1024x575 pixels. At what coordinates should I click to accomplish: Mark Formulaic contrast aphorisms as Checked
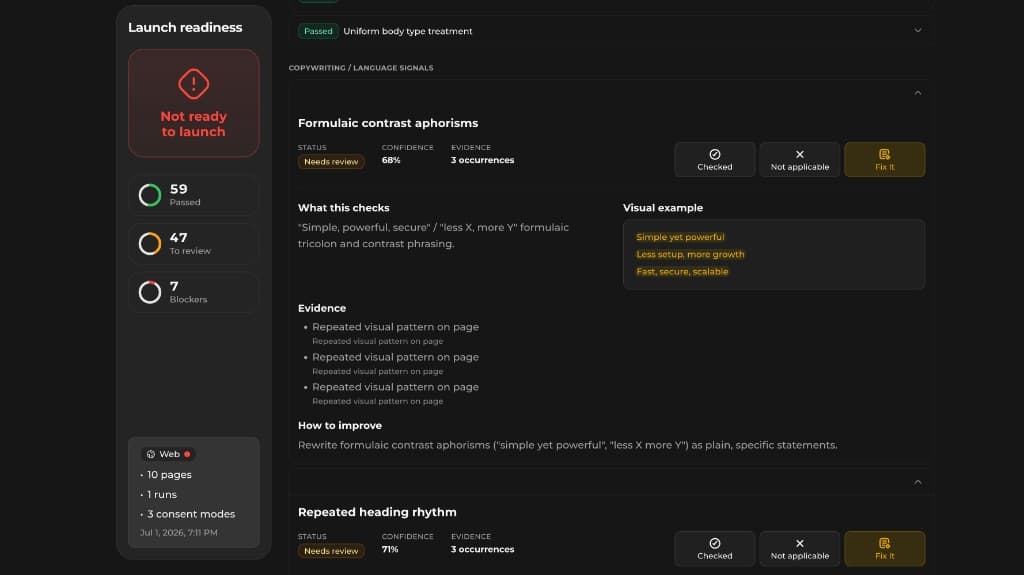(x=714, y=159)
